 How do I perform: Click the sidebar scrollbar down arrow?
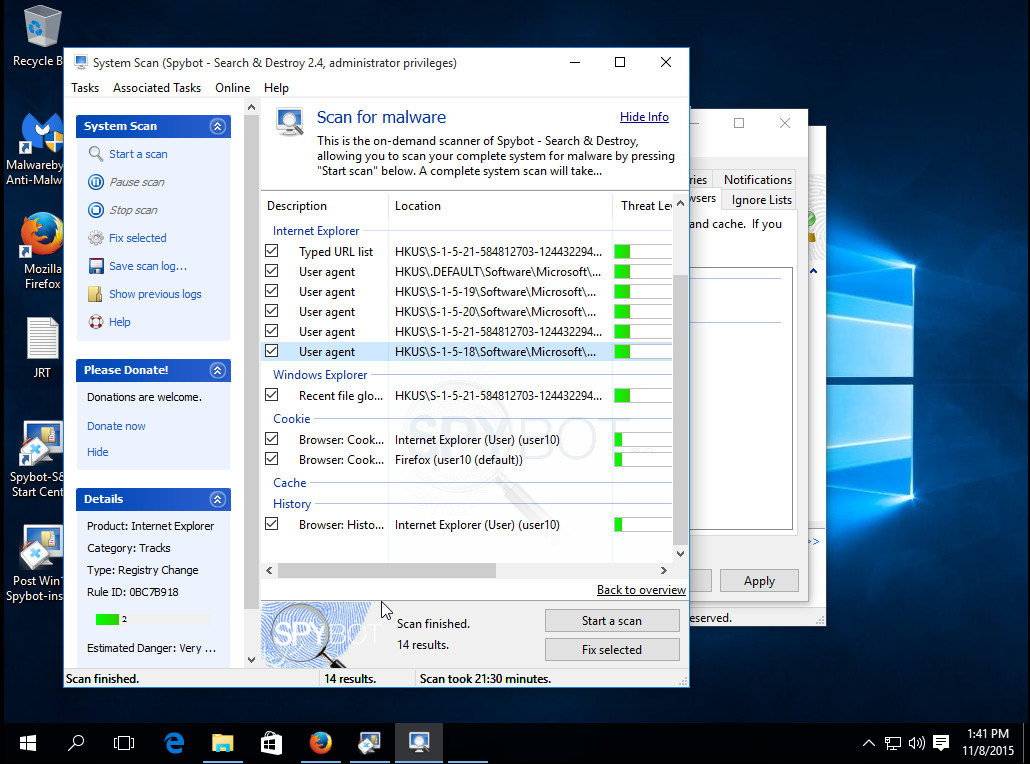252,660
